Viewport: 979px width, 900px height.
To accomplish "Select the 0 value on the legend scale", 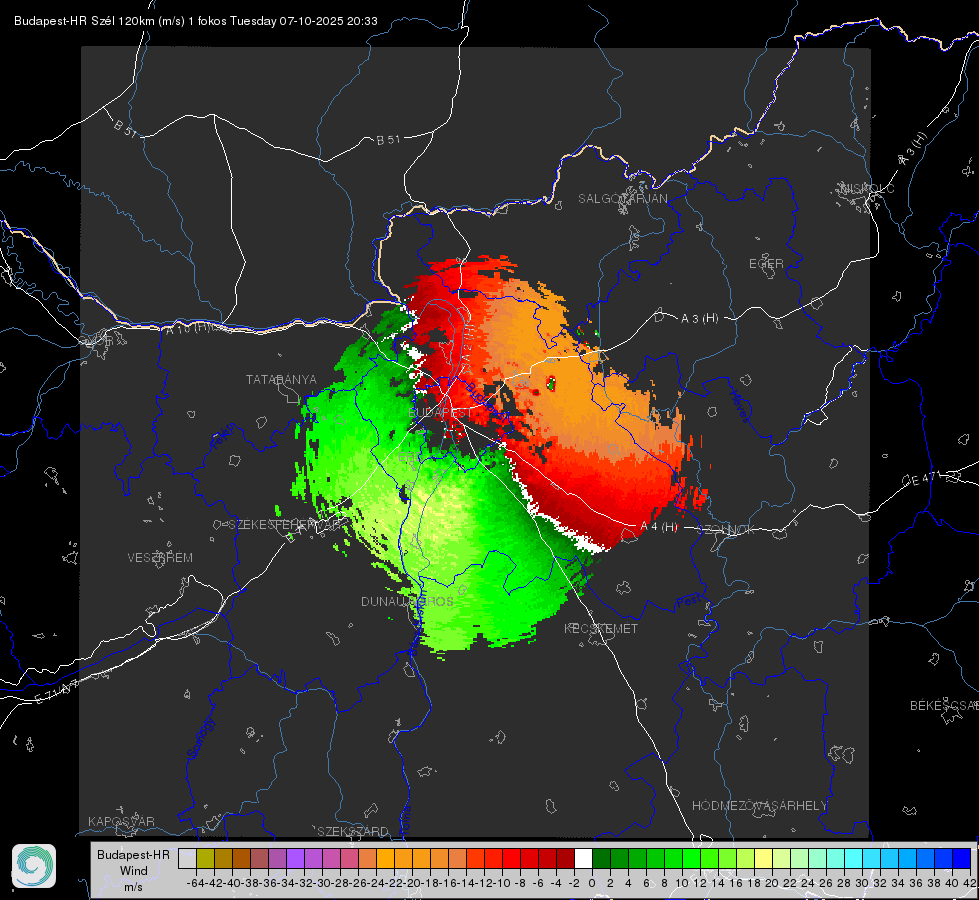I will coord(592,883).
